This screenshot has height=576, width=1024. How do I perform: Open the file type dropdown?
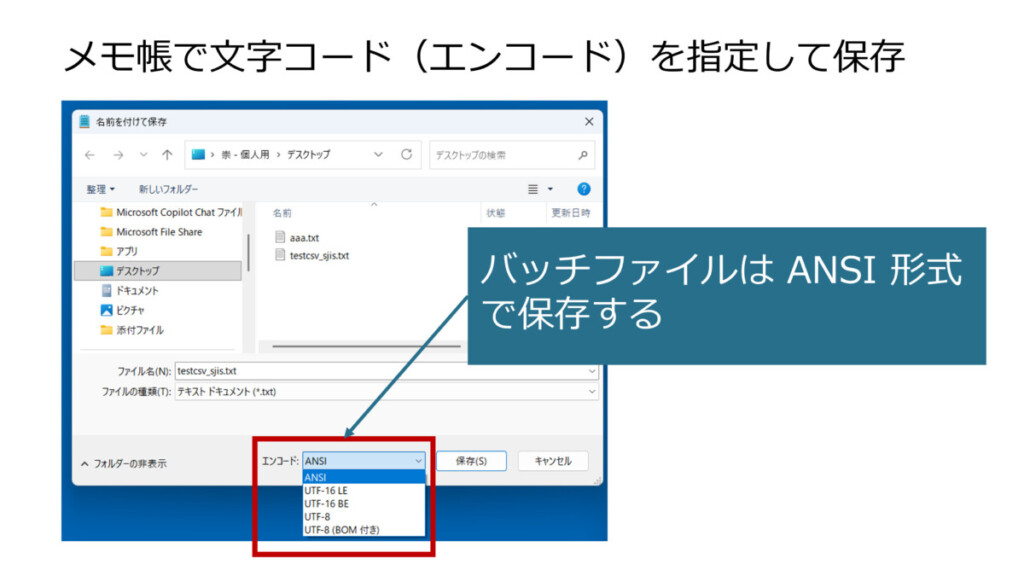pos(592,392)
